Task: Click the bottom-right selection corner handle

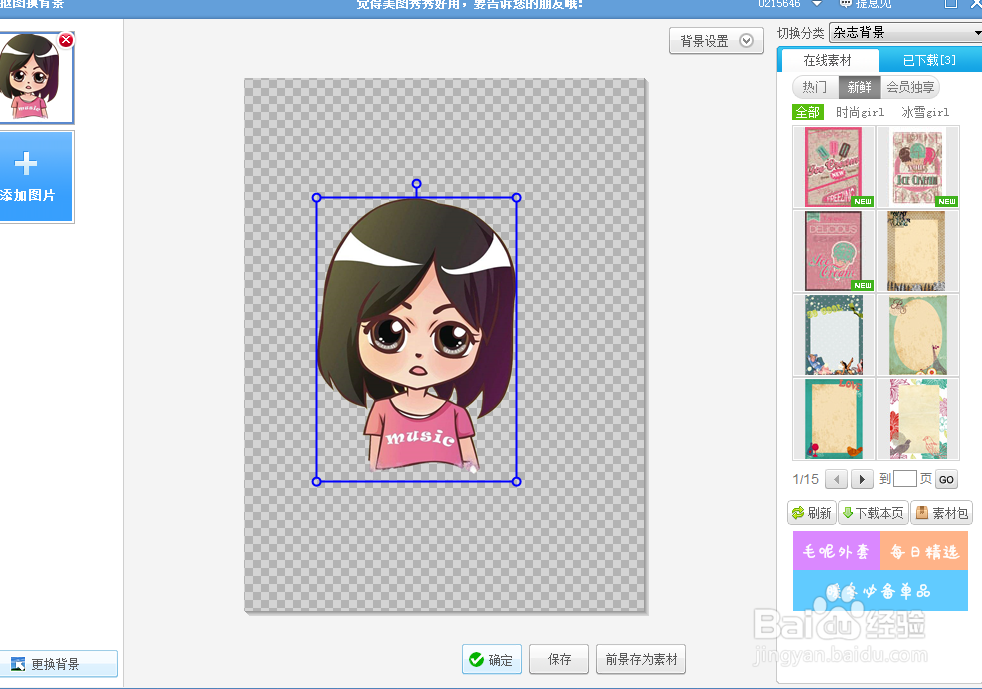Action: 517,482
